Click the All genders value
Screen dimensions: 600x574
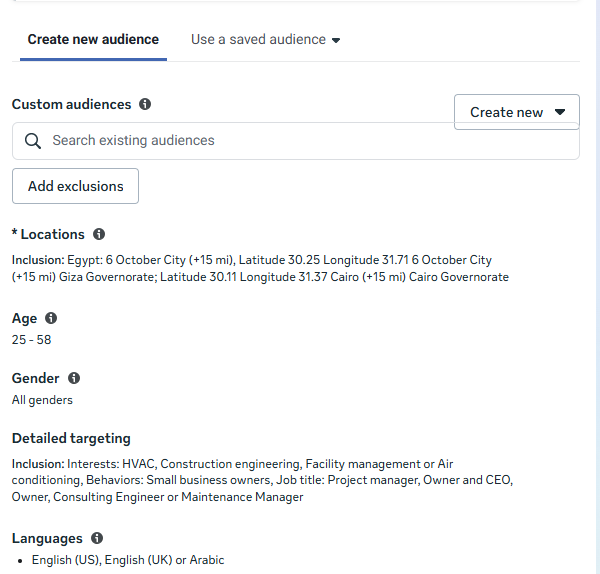42,400
